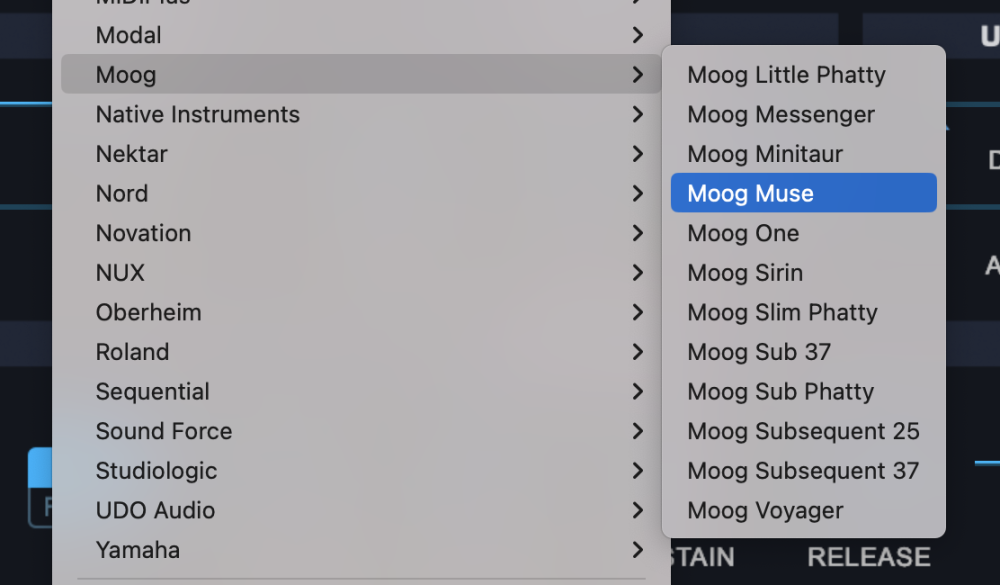Choose Moog One from submenu
The height and width of the screenshot is (585, 1000).
[743, 233]
